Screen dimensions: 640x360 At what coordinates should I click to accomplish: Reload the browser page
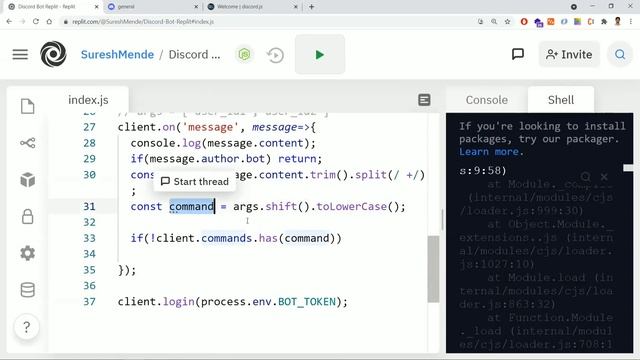coord(36,22)
